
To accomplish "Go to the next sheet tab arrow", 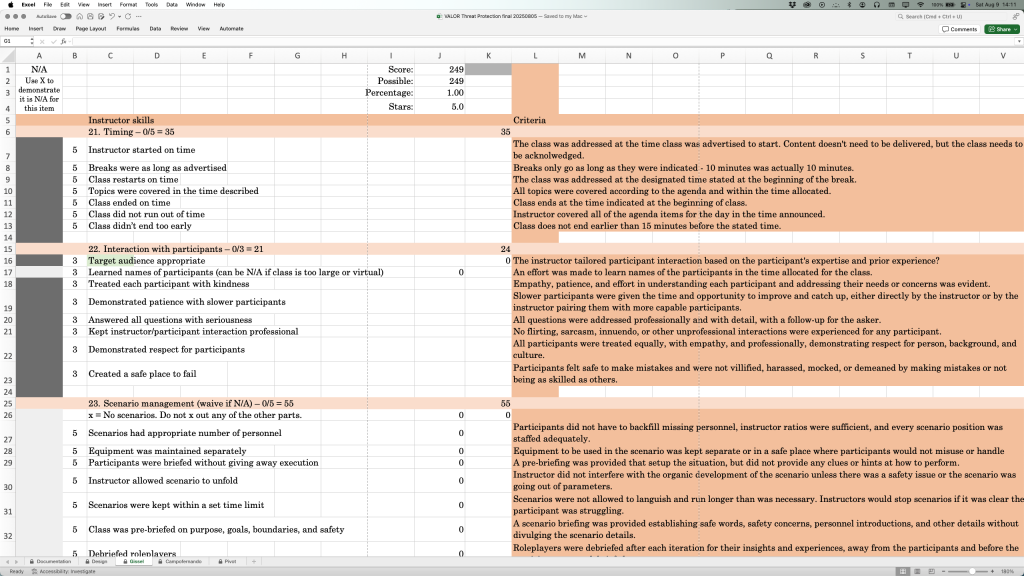I will tap(16, 562).
